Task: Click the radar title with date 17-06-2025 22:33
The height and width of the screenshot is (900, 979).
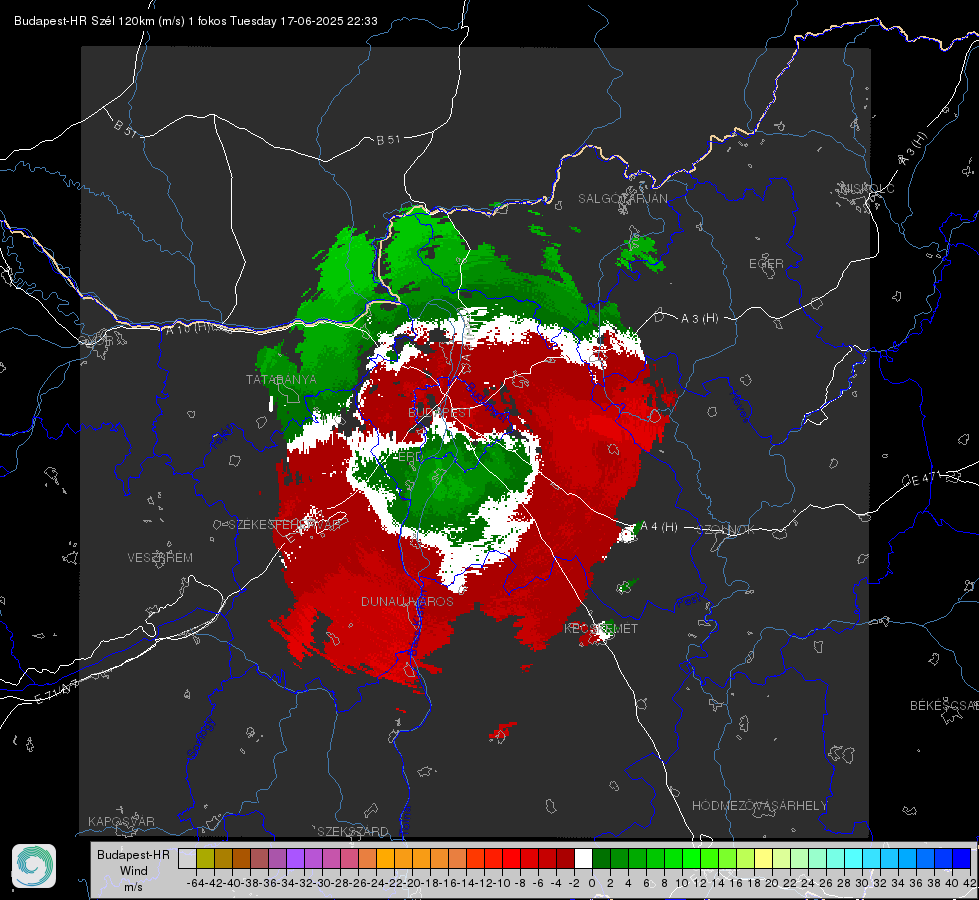Action: [195, 21]
